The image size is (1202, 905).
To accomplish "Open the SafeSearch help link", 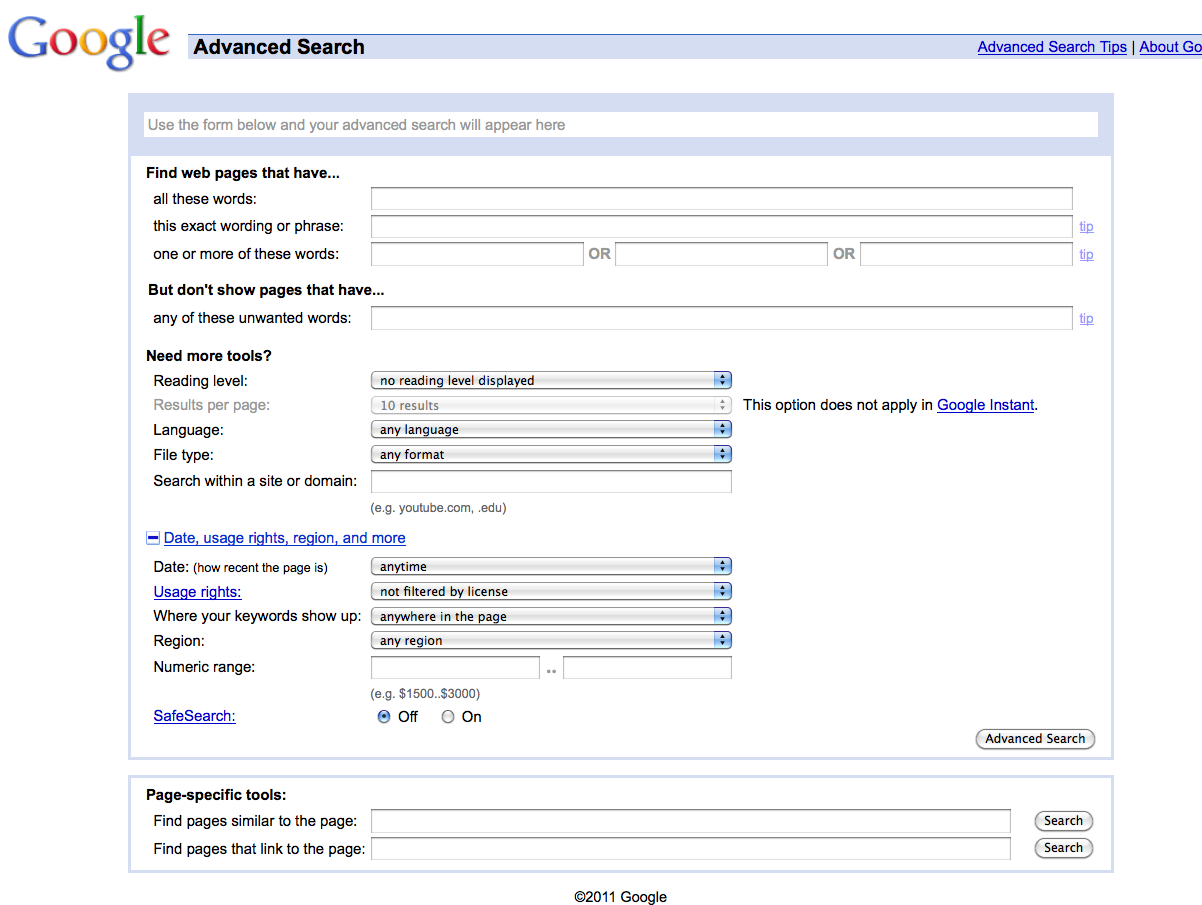I will [x=194, y=716].
